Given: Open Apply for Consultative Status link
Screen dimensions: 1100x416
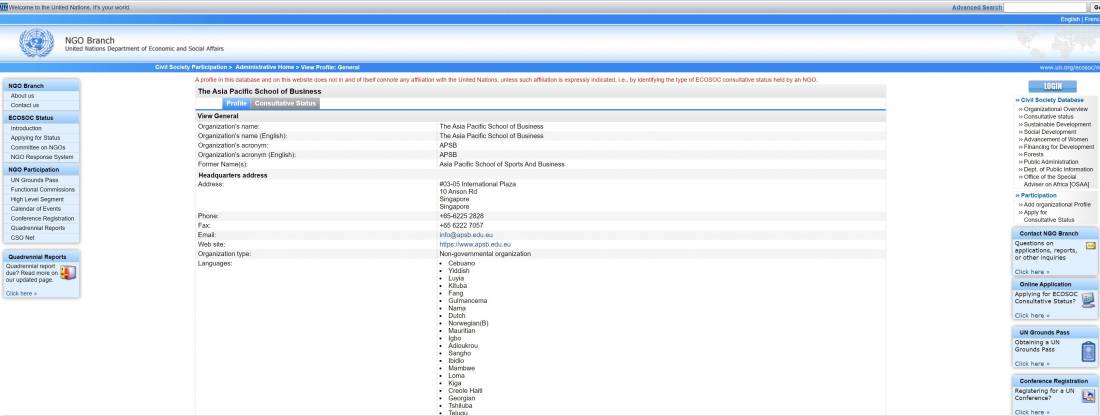Looking at the screenshot, I should (1049, 216).
